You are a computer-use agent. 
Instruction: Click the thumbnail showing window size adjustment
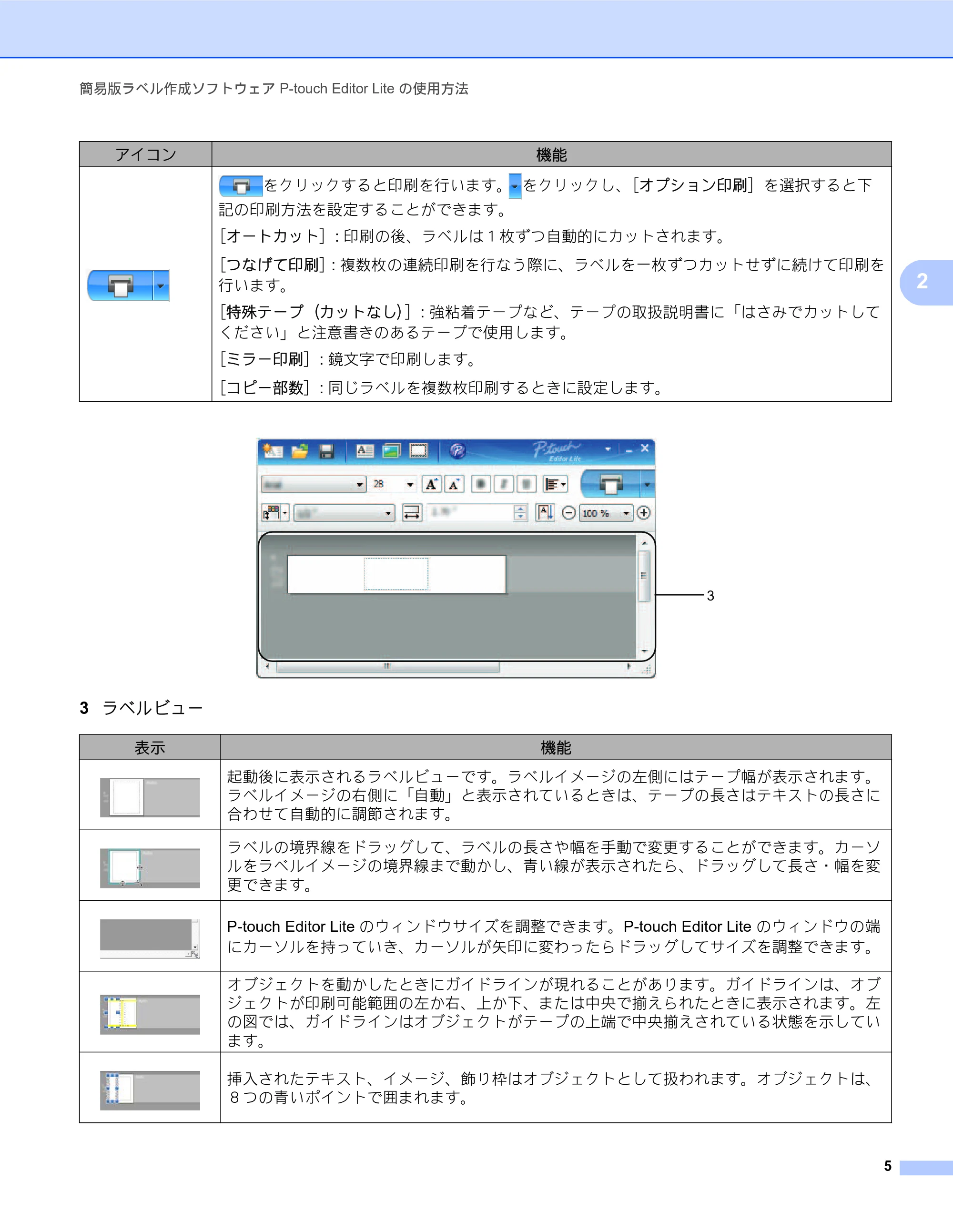(x=150, y=939)
